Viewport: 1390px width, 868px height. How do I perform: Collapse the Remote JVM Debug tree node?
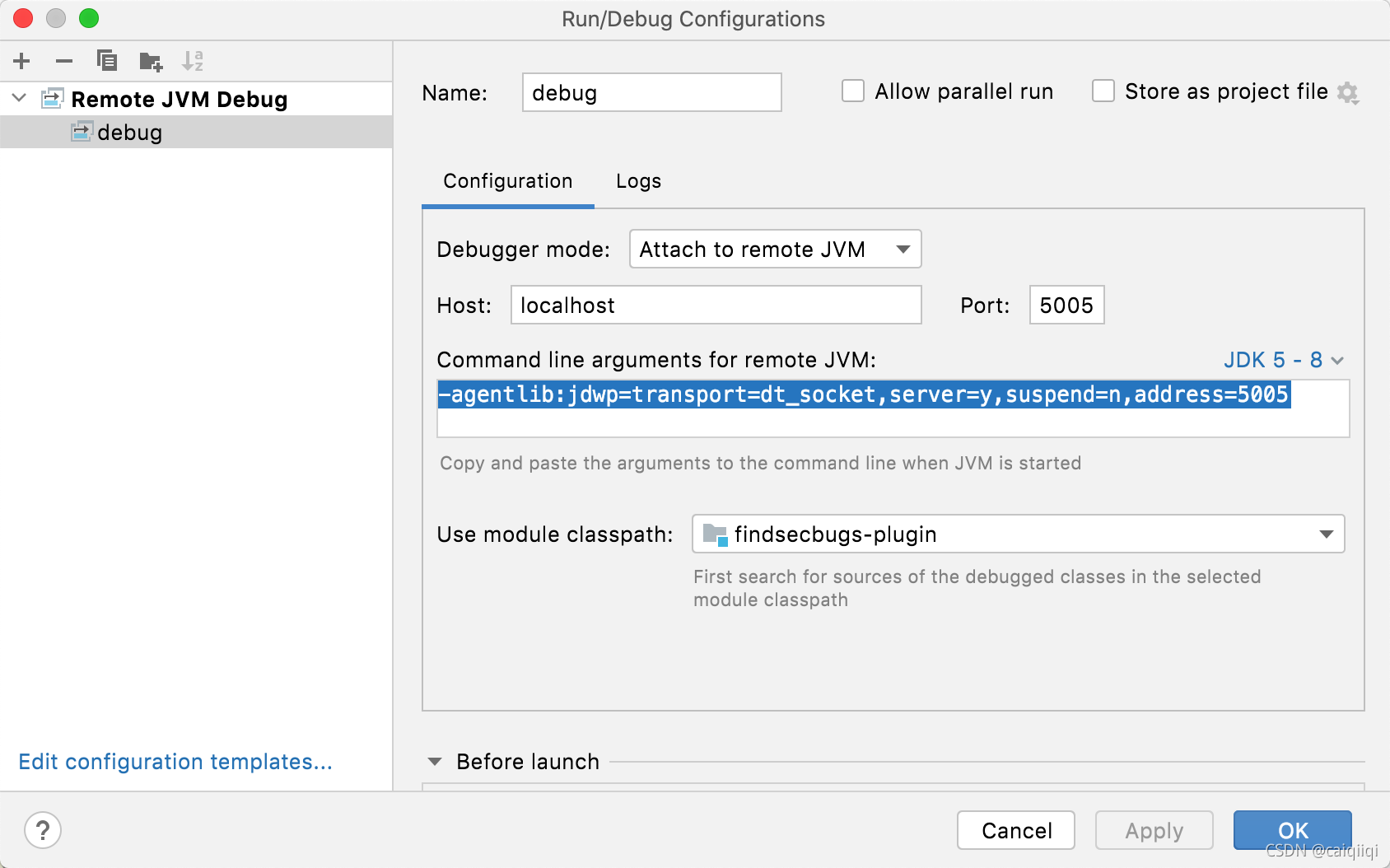(x=20, y=99)
